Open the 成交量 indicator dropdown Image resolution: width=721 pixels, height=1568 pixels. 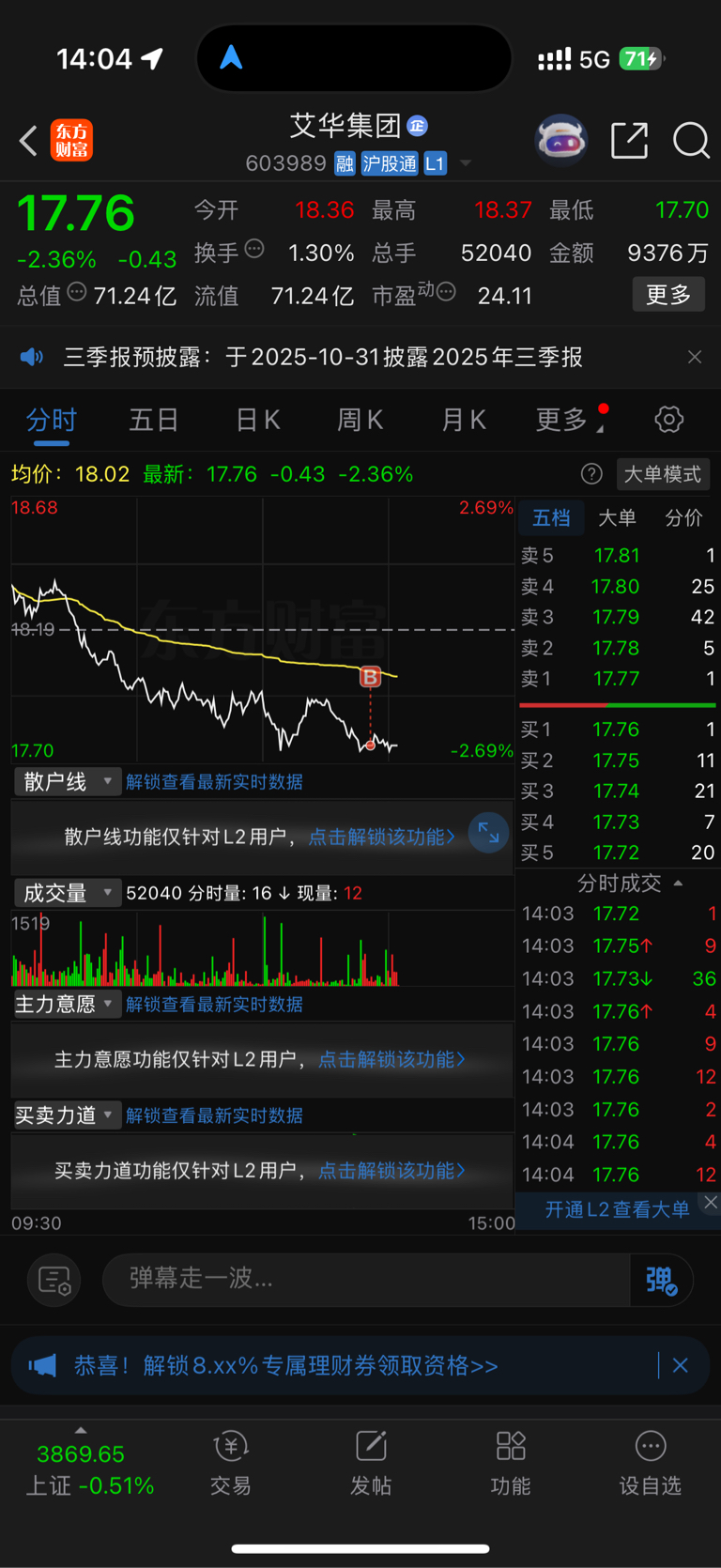pyautogui.click(x=68, y=893)
